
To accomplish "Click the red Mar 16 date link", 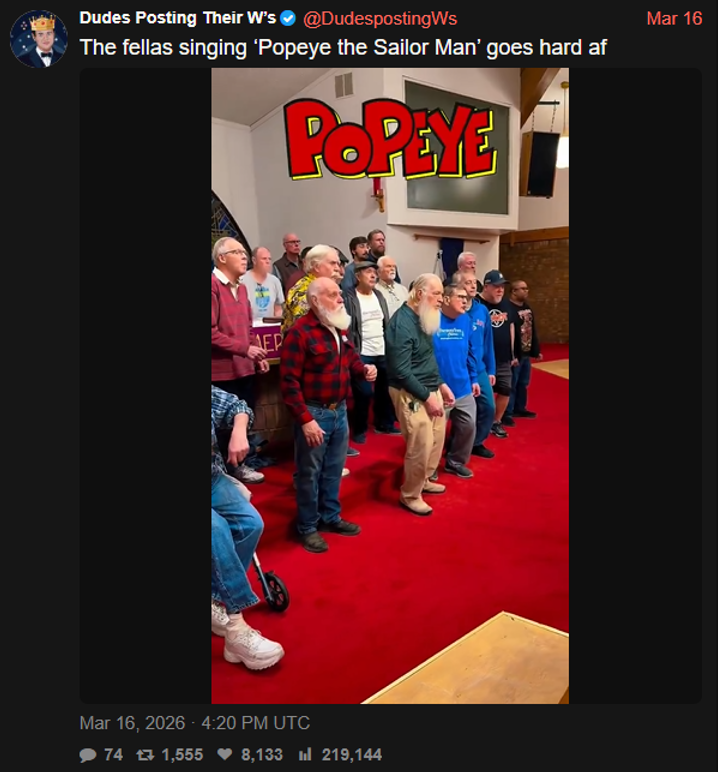I will 674,19.
